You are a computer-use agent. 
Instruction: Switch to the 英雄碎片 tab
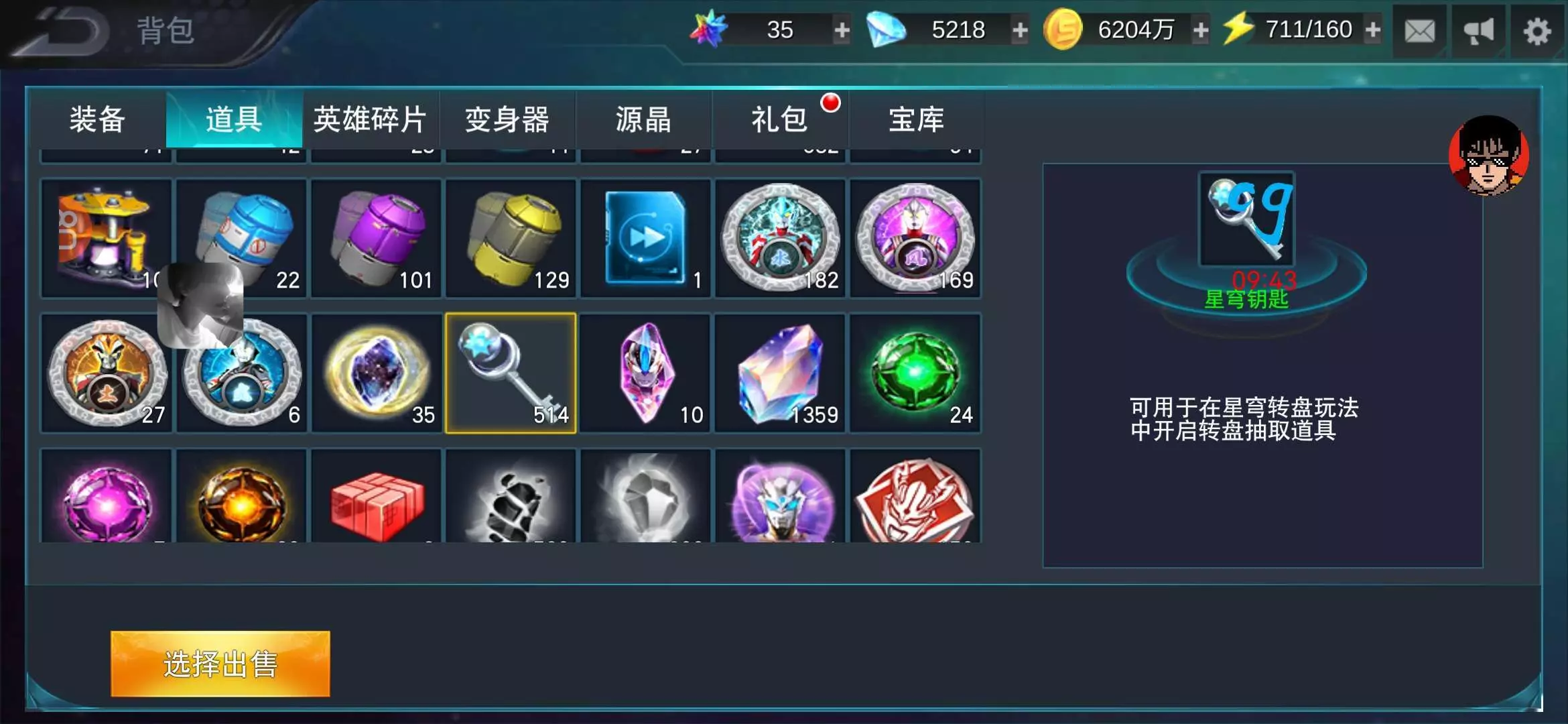point(371,119)
